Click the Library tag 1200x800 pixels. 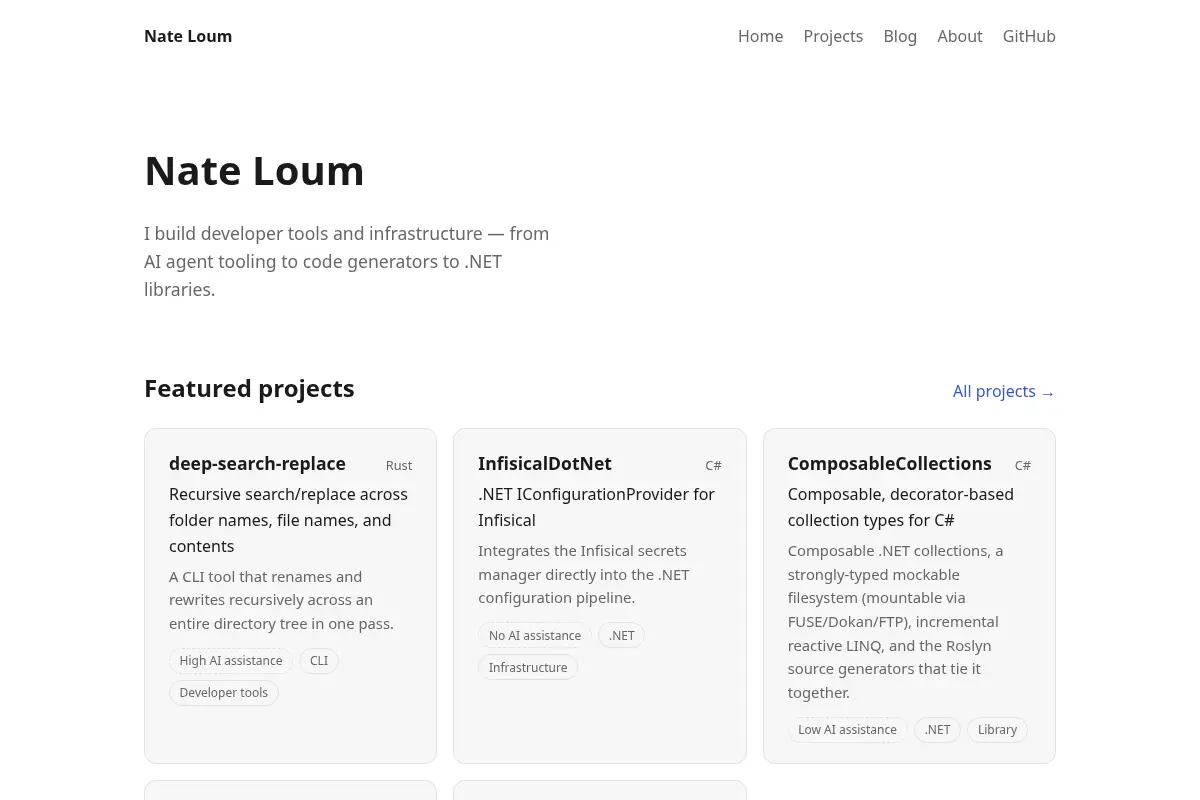tap(997, 730)
